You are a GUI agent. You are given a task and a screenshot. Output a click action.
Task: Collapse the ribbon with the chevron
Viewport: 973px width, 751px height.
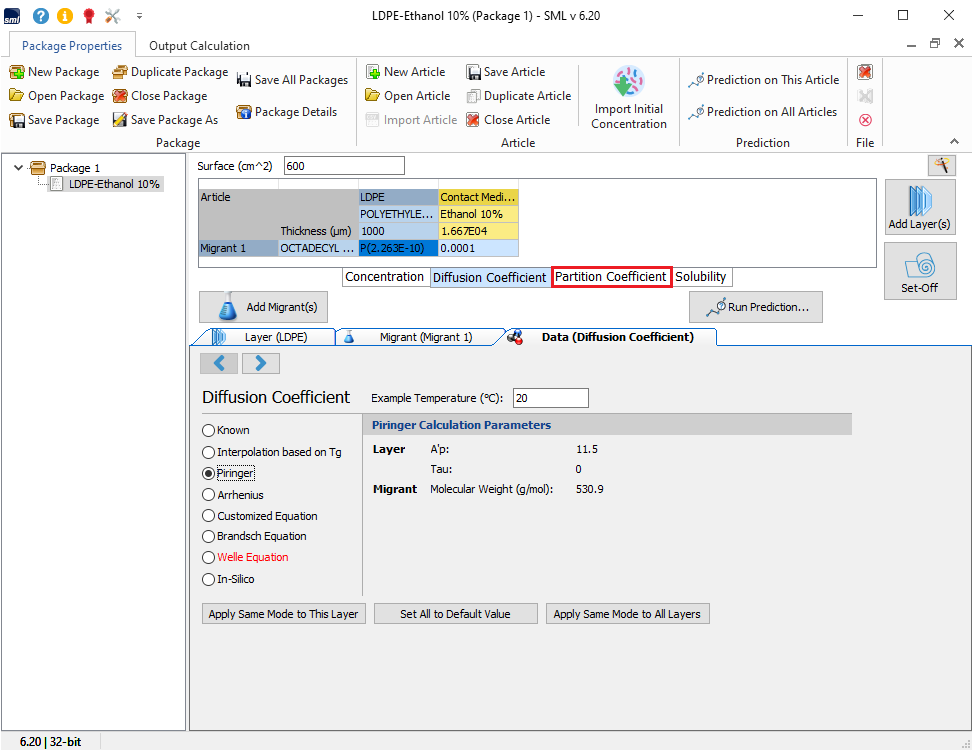[x=955, y=142]
